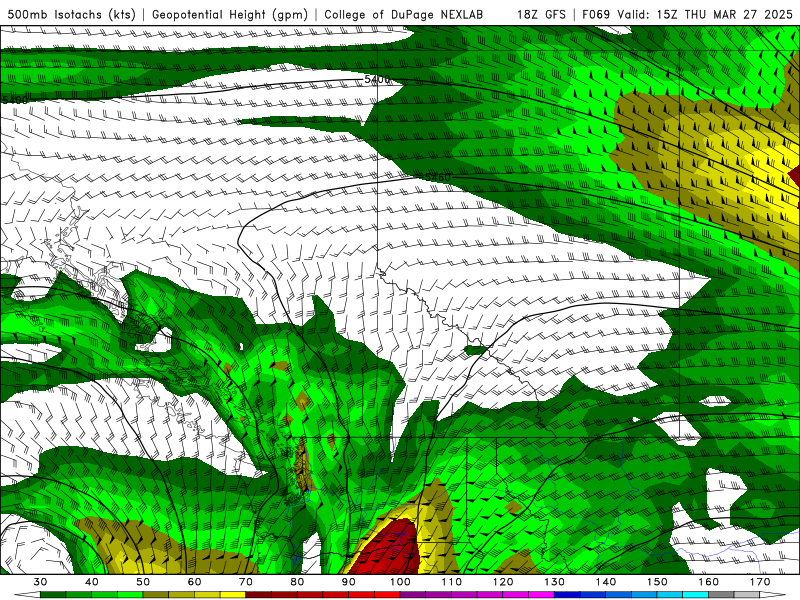Select the dark gray swatch just after 160
The width and height of the screenshot is (800, 600).
tap(721, 594)
